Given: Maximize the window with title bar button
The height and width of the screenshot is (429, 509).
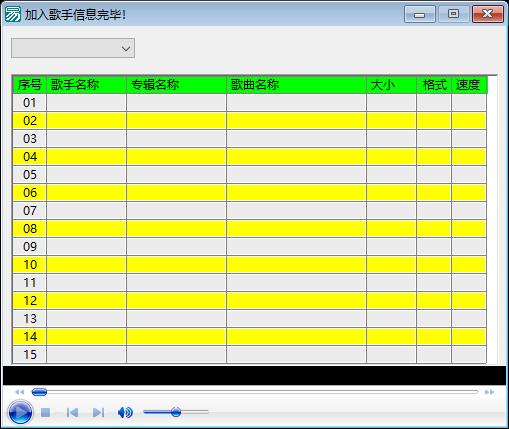Looking at the screenshot, I should pos(453,14).
